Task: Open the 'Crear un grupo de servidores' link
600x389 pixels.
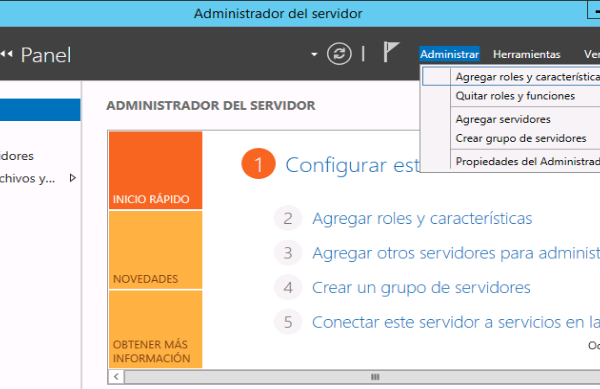Action: click(x=421, y=288)
